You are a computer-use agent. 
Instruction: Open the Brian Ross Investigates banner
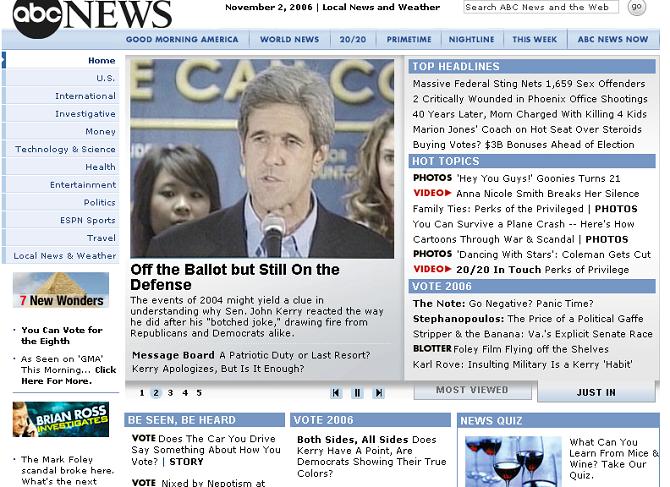61,419
